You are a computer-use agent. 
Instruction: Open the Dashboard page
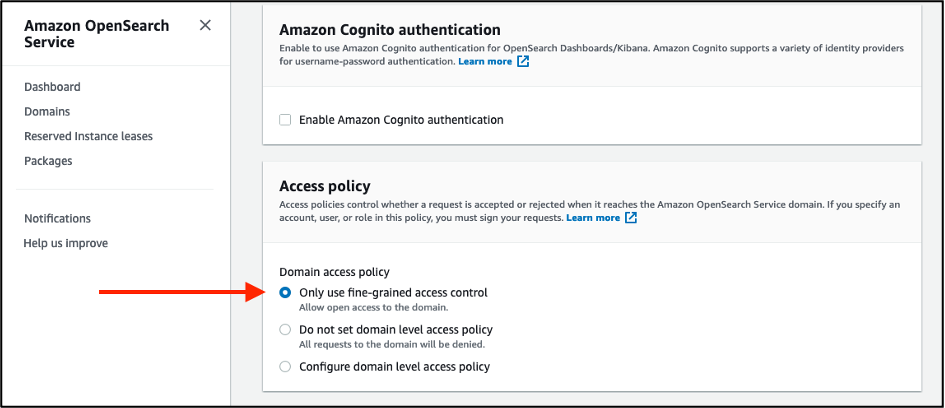click(52, 87)
